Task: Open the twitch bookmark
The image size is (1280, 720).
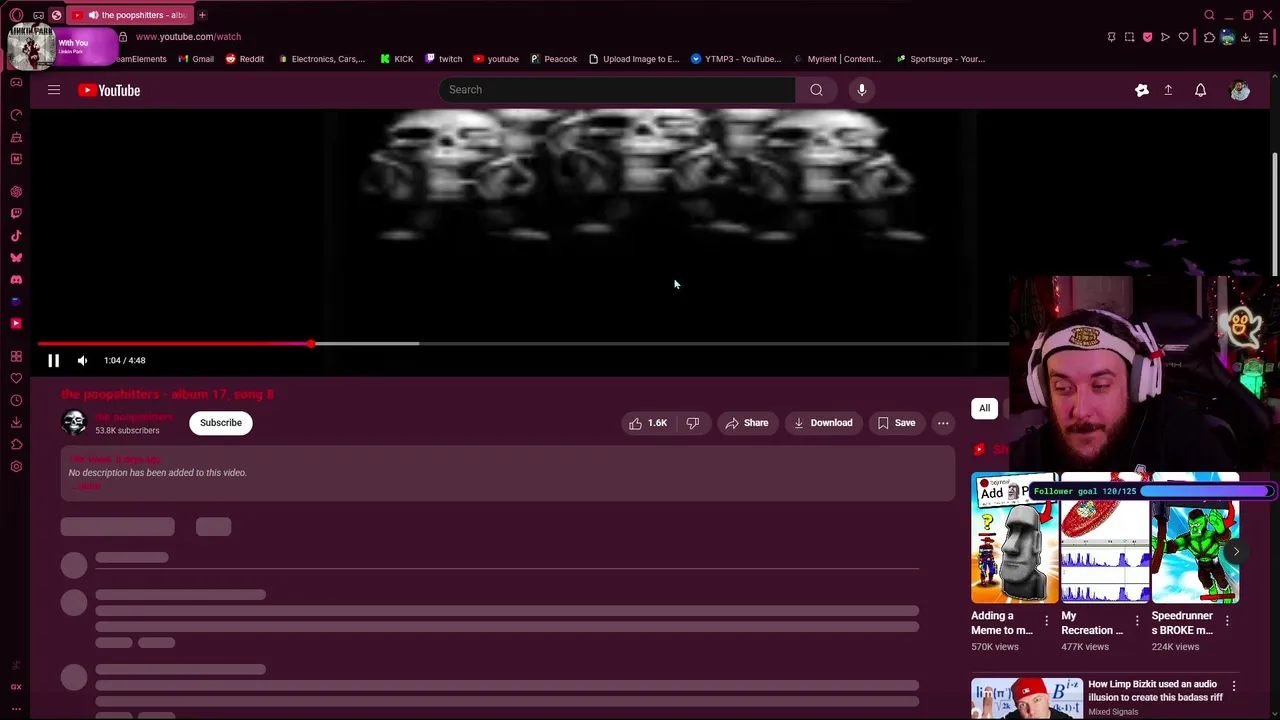Action: click(x=444, y=59)
